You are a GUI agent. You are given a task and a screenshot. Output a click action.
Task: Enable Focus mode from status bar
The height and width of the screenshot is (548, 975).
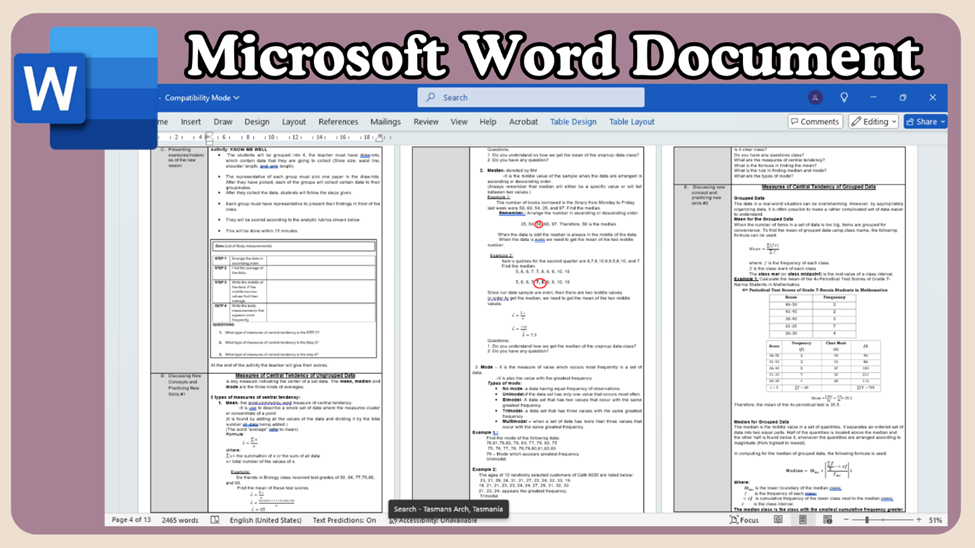pyautogui.click(x=744, y=520)
